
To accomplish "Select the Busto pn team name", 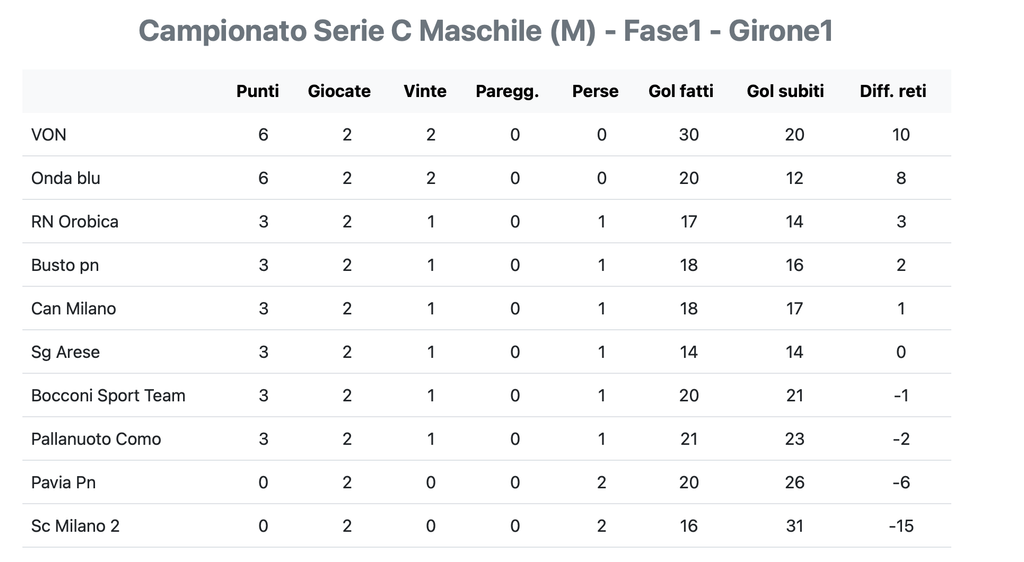I will 65,265.
